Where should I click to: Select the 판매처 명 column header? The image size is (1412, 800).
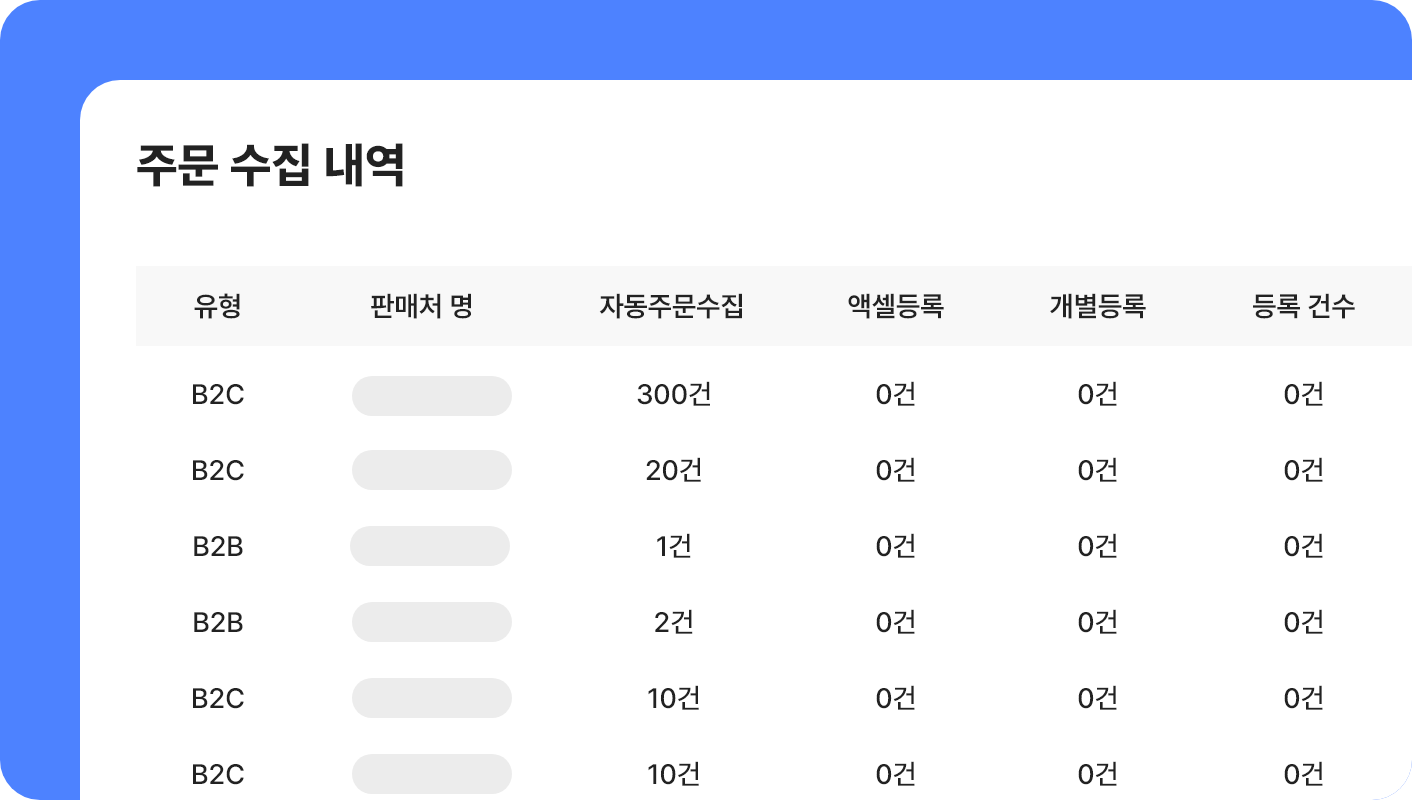(421, 306)
